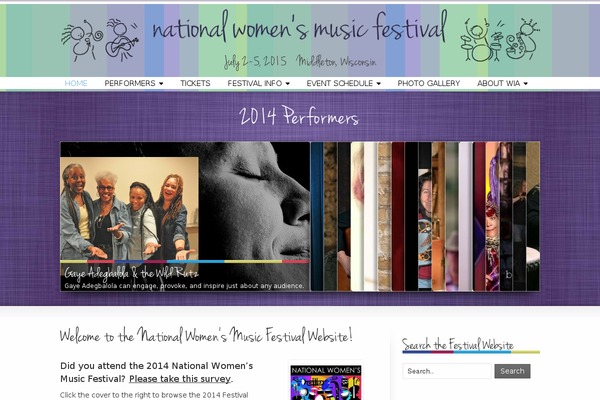This screenshot has width=600, height=400.
Task: Focus the Search text field
Action: 447,371
